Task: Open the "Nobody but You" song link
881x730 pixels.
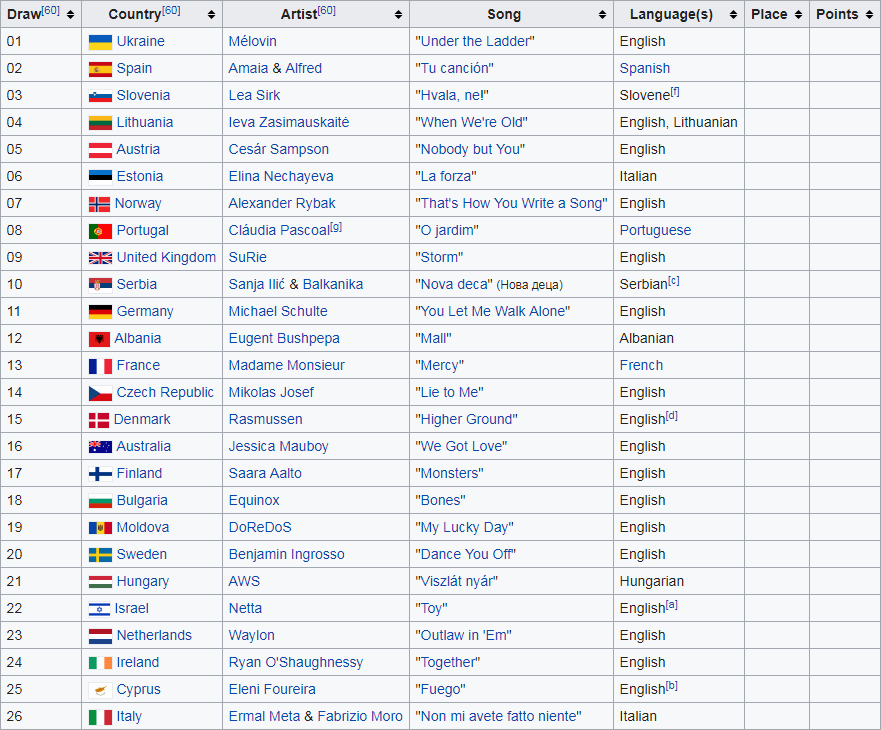Action: [470, 149]
